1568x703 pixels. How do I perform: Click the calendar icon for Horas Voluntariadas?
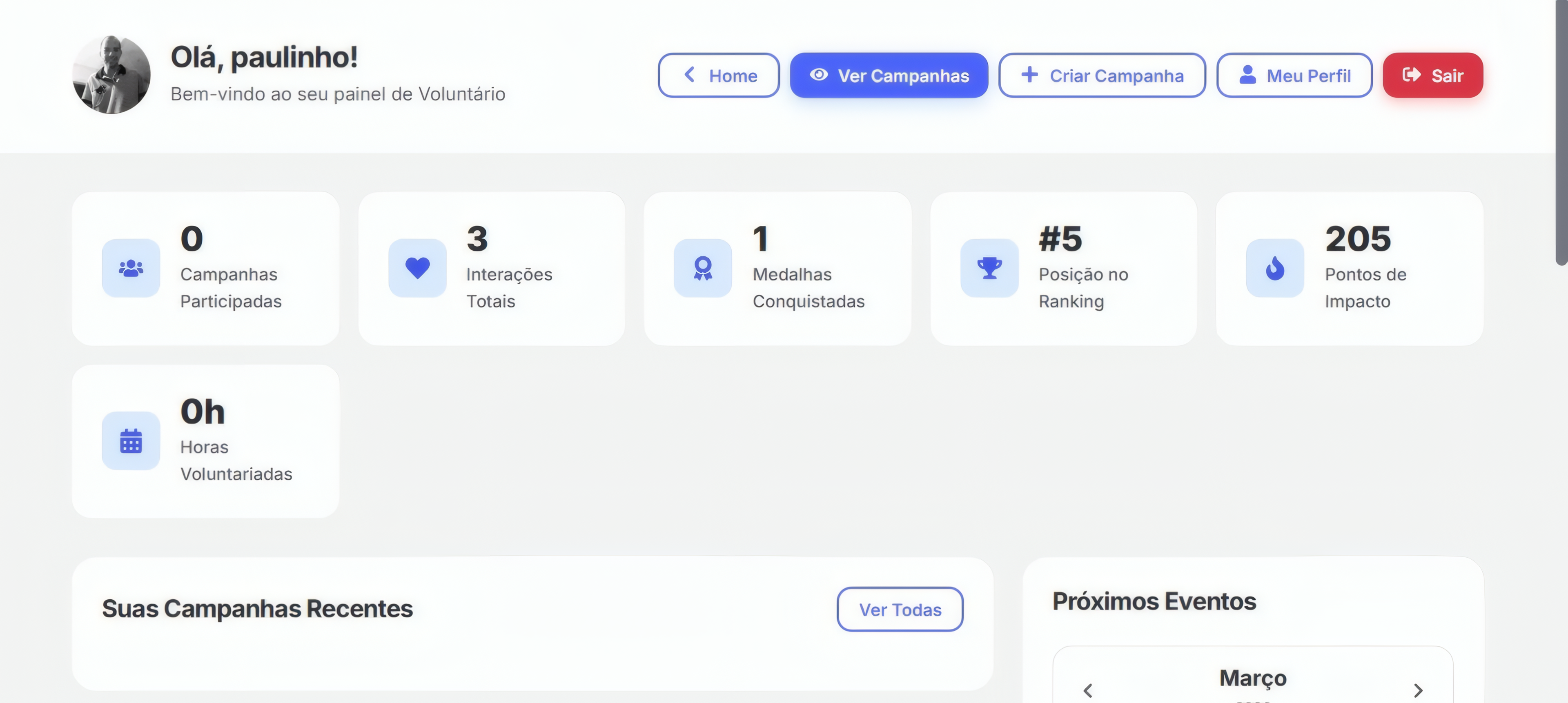pyautogui.click(x=131, y=440)
